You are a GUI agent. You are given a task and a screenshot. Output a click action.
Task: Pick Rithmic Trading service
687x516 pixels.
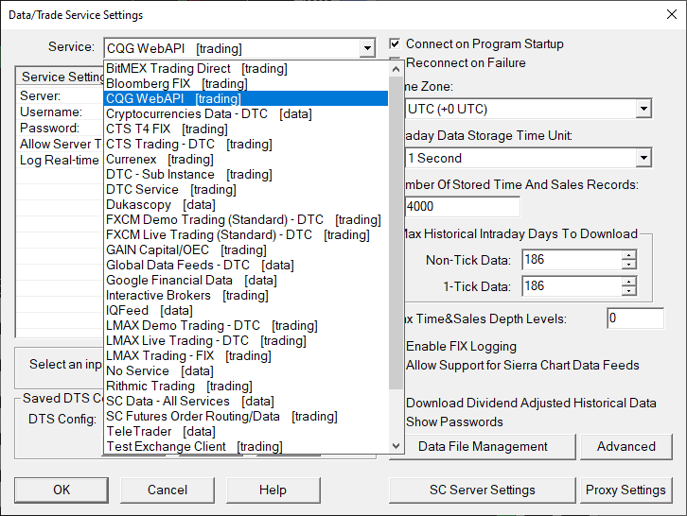click(x=246, y=386)
